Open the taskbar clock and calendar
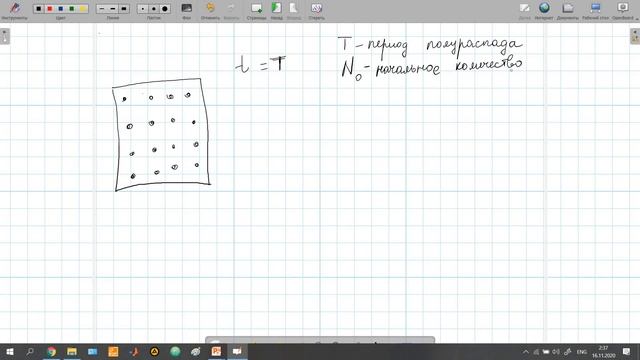Viewport: 640px width, 360px height. coord(603,352)
